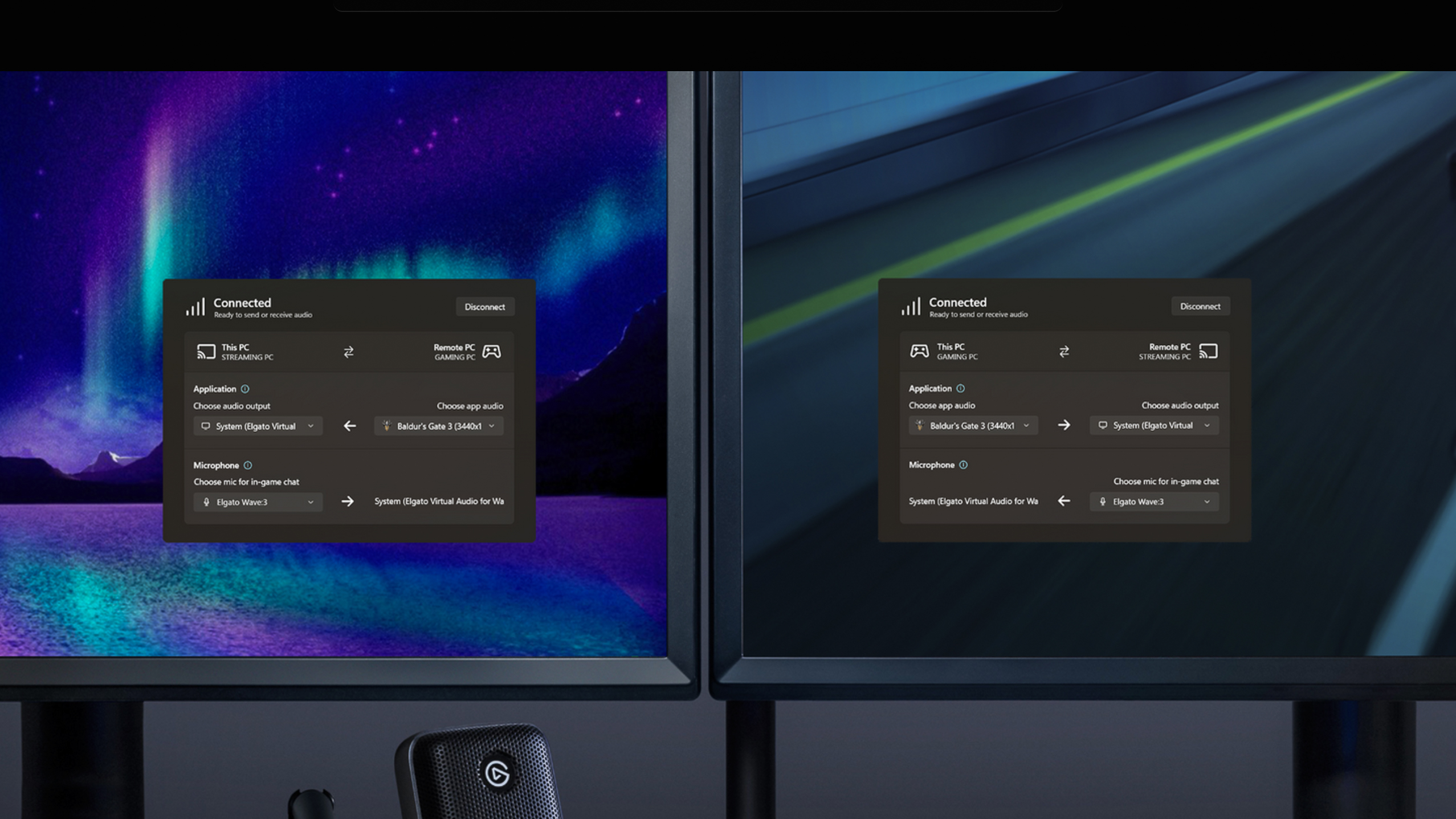Open System audio output dropdown, right panel
Screen dimensions: 1456x819
click(1154, 426)
